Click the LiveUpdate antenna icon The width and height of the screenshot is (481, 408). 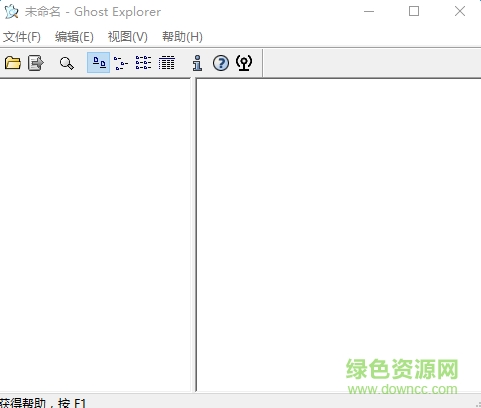pyautogui.click(x=244, y=63)
